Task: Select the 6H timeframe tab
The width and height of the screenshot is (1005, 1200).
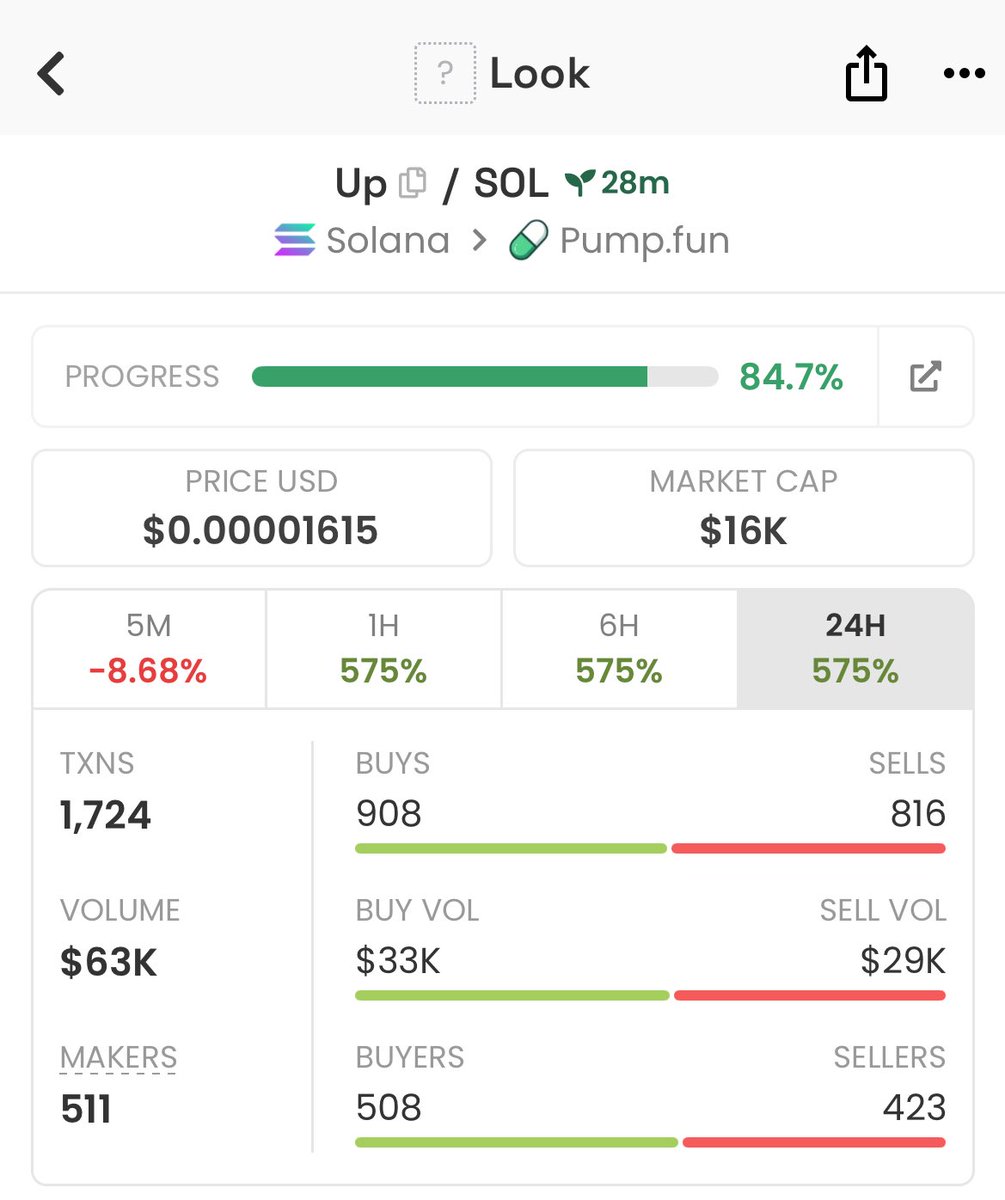Action: coord(619,649)
